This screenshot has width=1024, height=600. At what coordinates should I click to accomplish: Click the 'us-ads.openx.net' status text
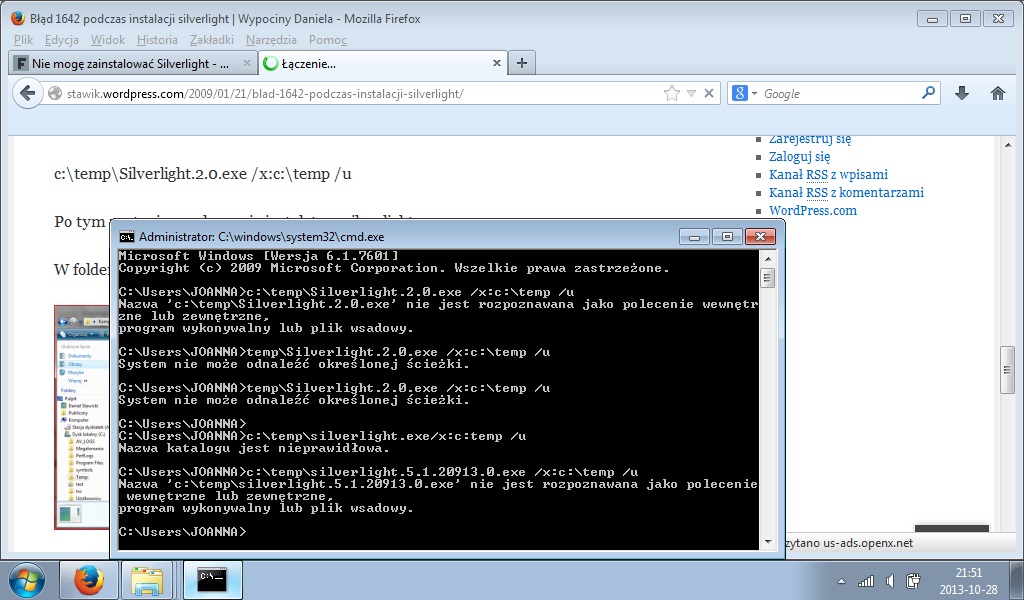(868, 543)
